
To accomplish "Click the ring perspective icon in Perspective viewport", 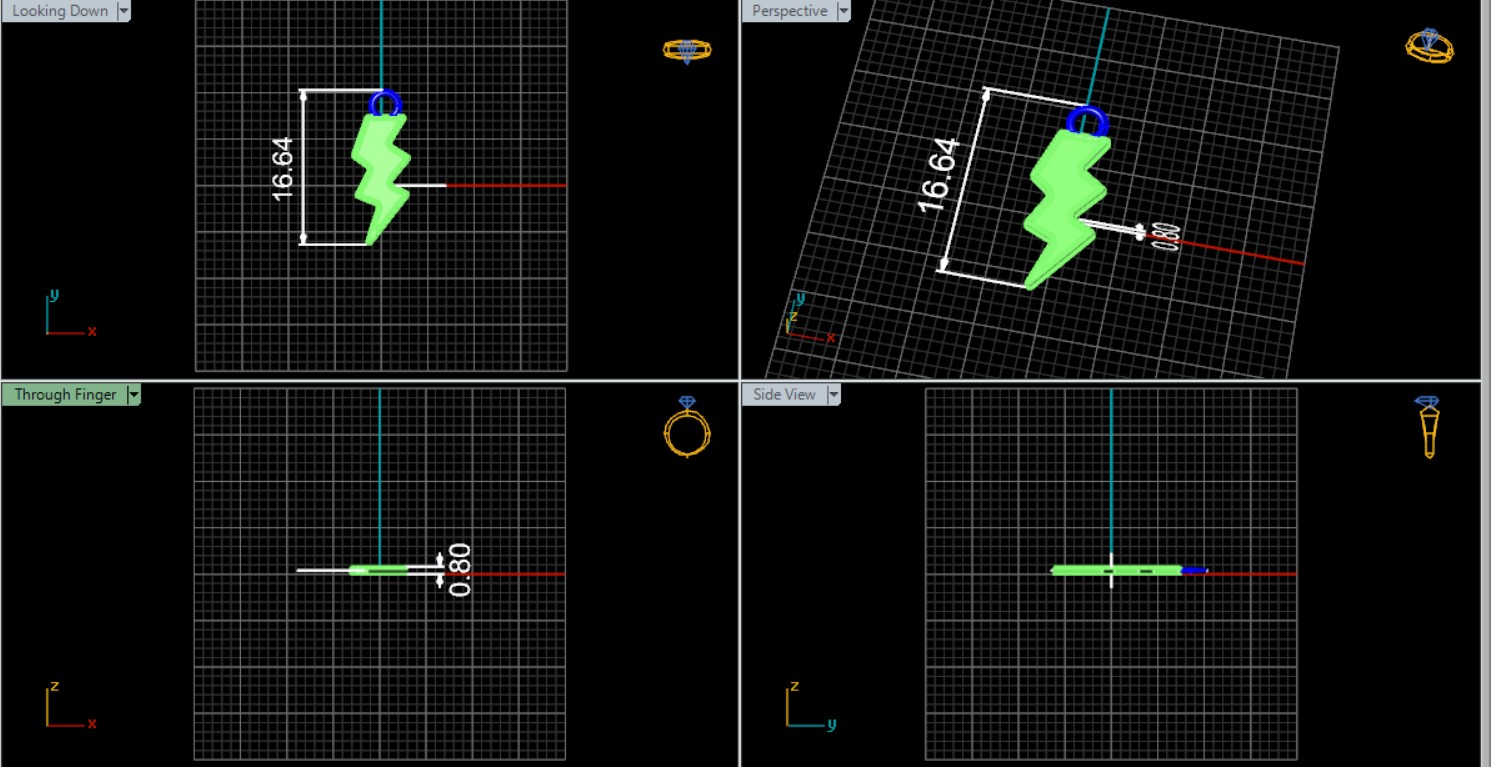I will 1429,46.
